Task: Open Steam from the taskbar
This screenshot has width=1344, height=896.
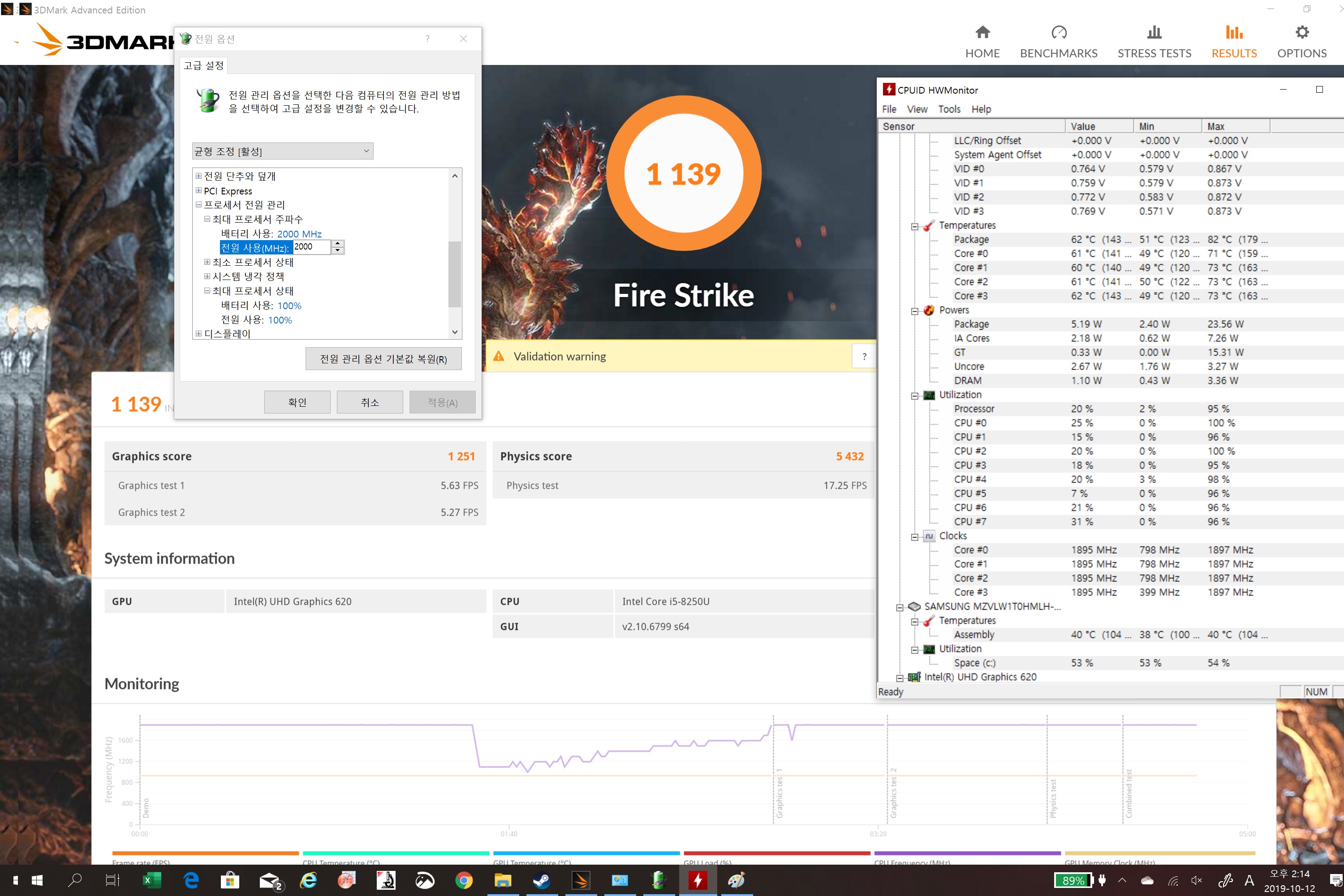Action: (541, 881)
